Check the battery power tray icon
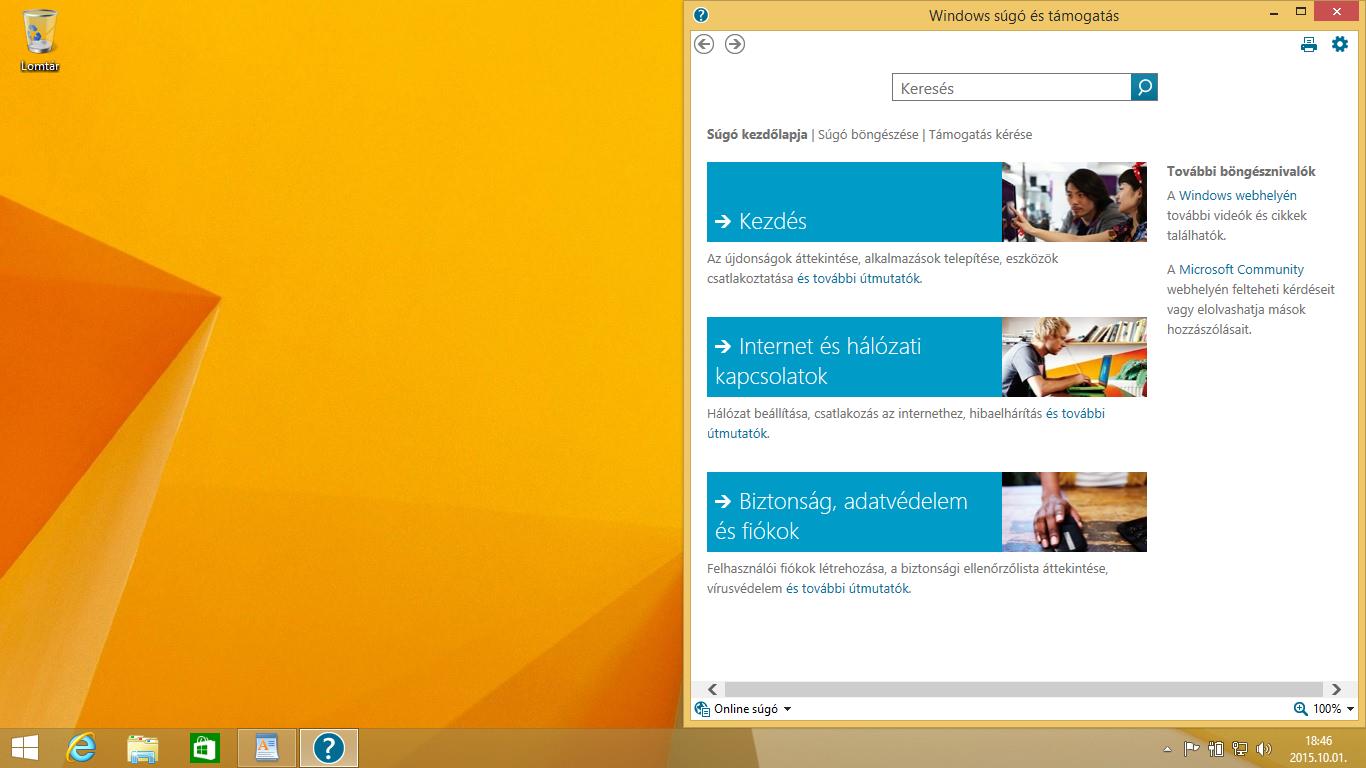 [x=1216, y=748]
